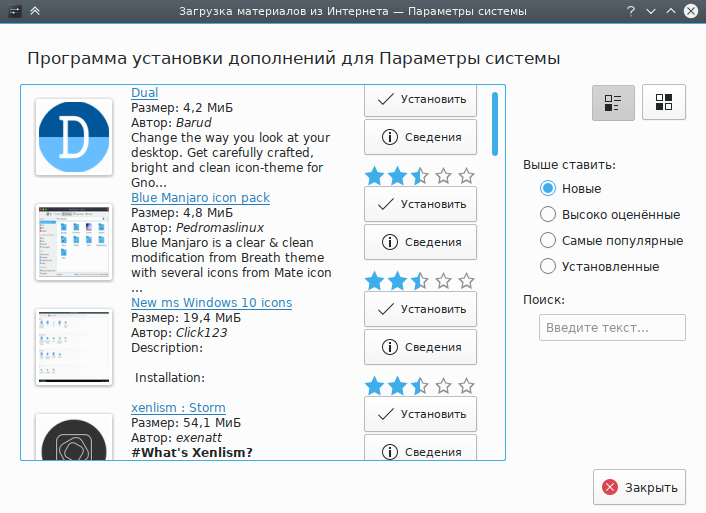Click the window help question mark icon
Screen dimensions: 706x513
point(630,12)
